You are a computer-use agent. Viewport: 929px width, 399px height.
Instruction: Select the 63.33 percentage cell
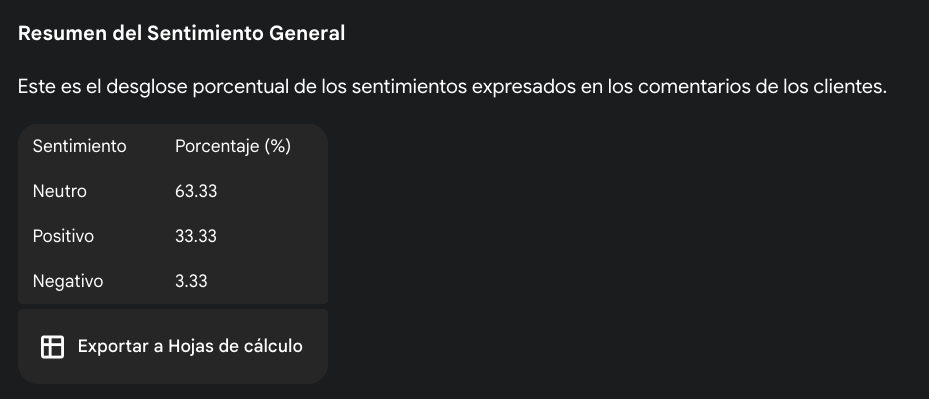point(196,191)
